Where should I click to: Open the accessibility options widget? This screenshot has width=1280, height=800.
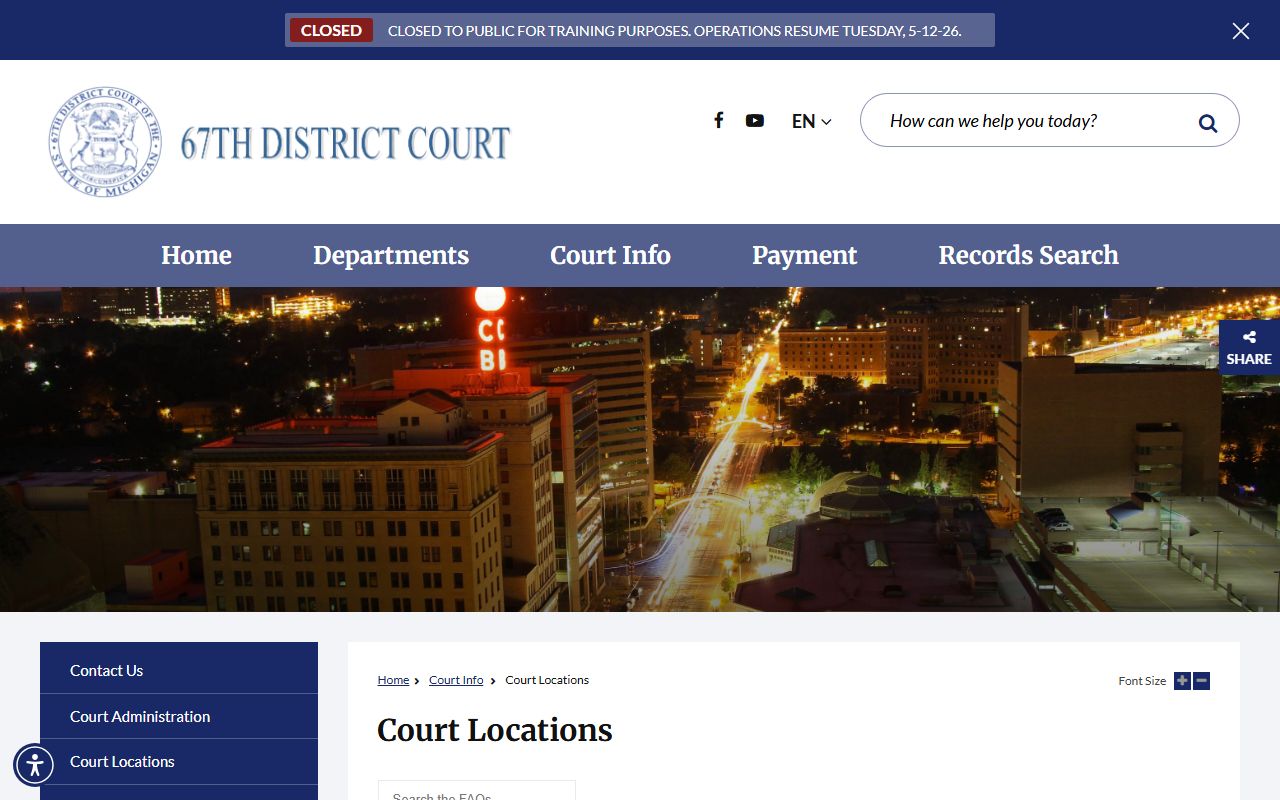[35, 765]
